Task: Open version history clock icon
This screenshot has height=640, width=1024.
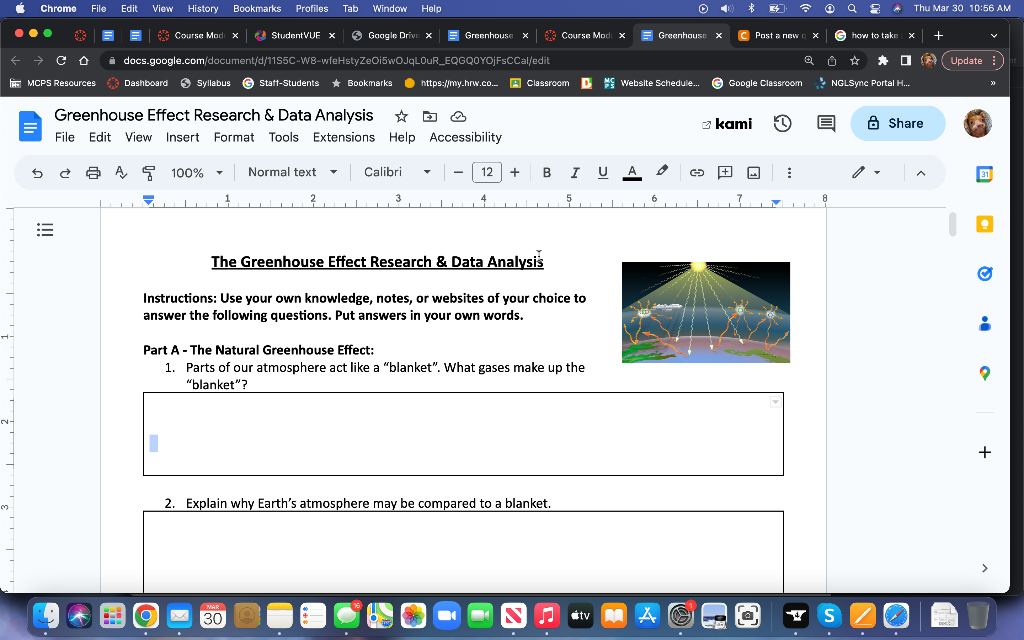Action: 782,123
